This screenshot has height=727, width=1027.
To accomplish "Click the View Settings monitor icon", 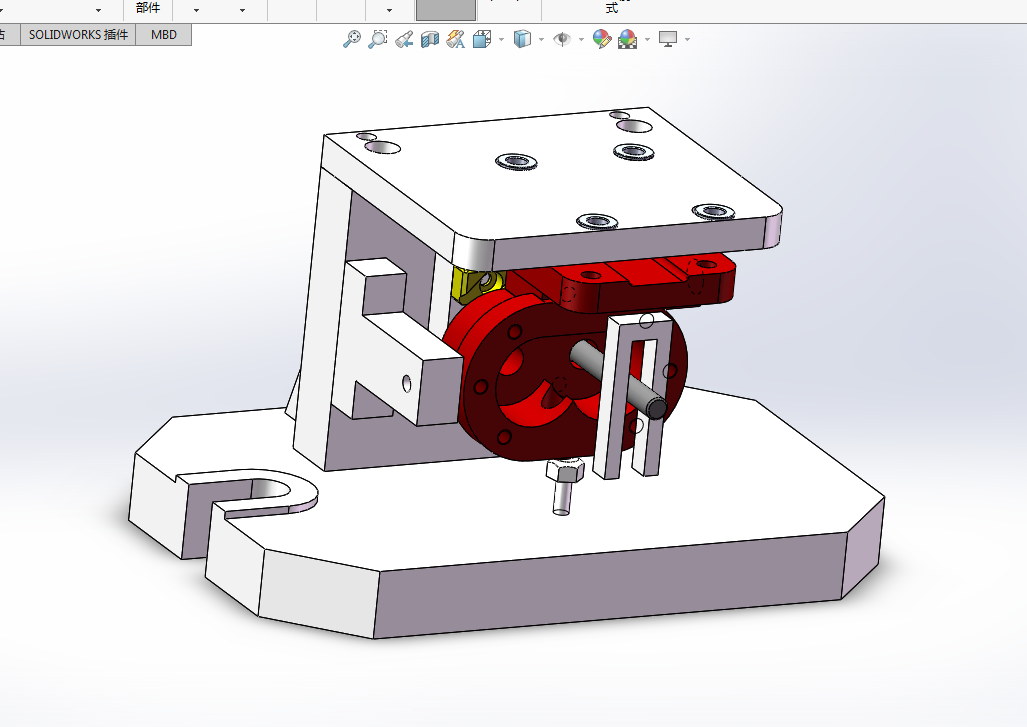I will tap(667, 39).
